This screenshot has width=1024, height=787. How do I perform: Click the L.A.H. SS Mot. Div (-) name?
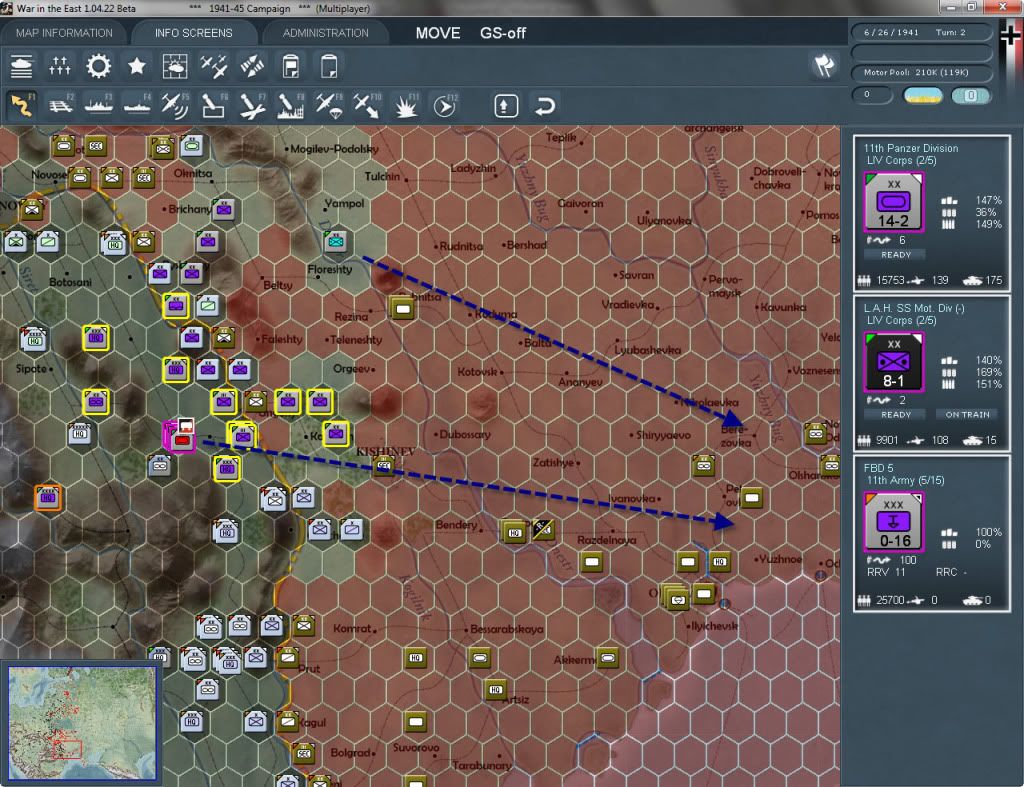914,308
